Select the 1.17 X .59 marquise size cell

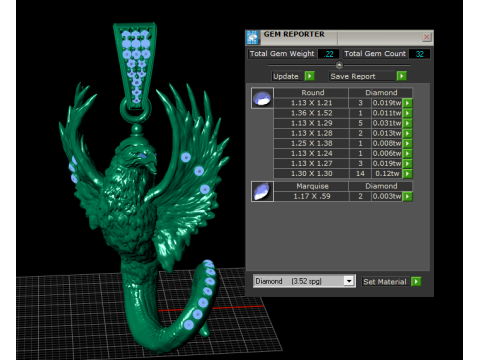tap(311, 196)
